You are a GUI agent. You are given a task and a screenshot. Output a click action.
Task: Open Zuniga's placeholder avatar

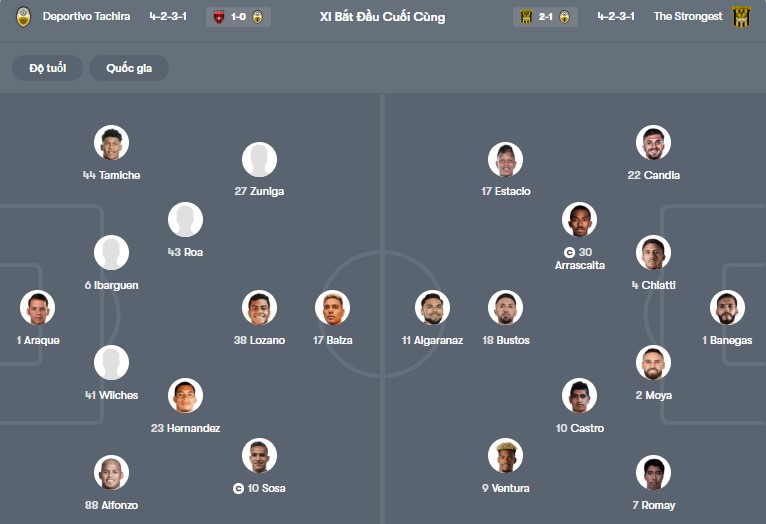coord(259,160)
